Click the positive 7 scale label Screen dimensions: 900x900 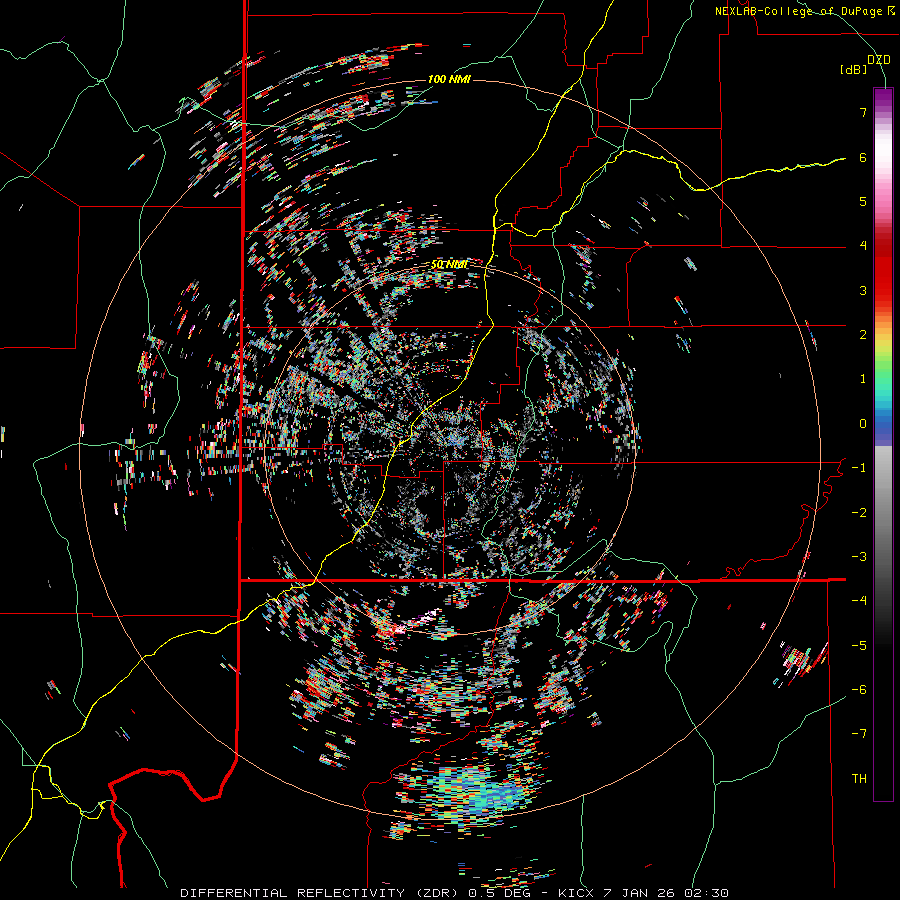863,112
